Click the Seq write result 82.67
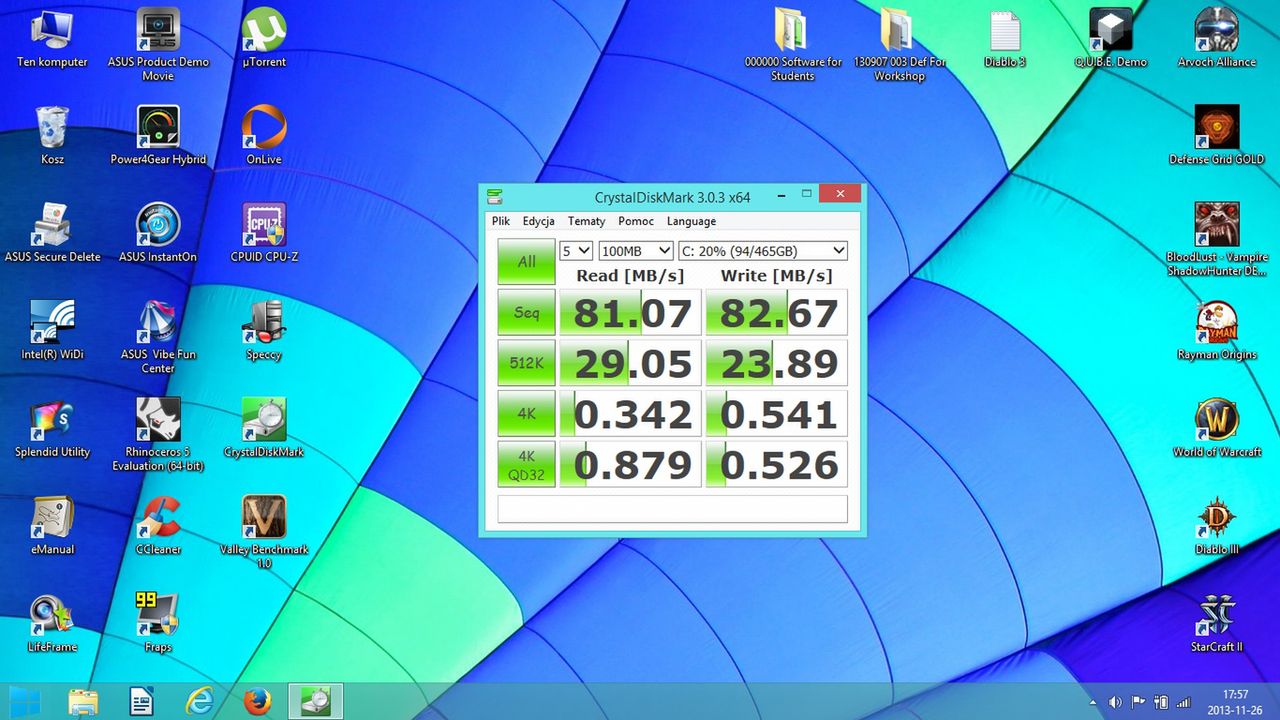This screenshot has height=720, width=1280. click(777, 313)
